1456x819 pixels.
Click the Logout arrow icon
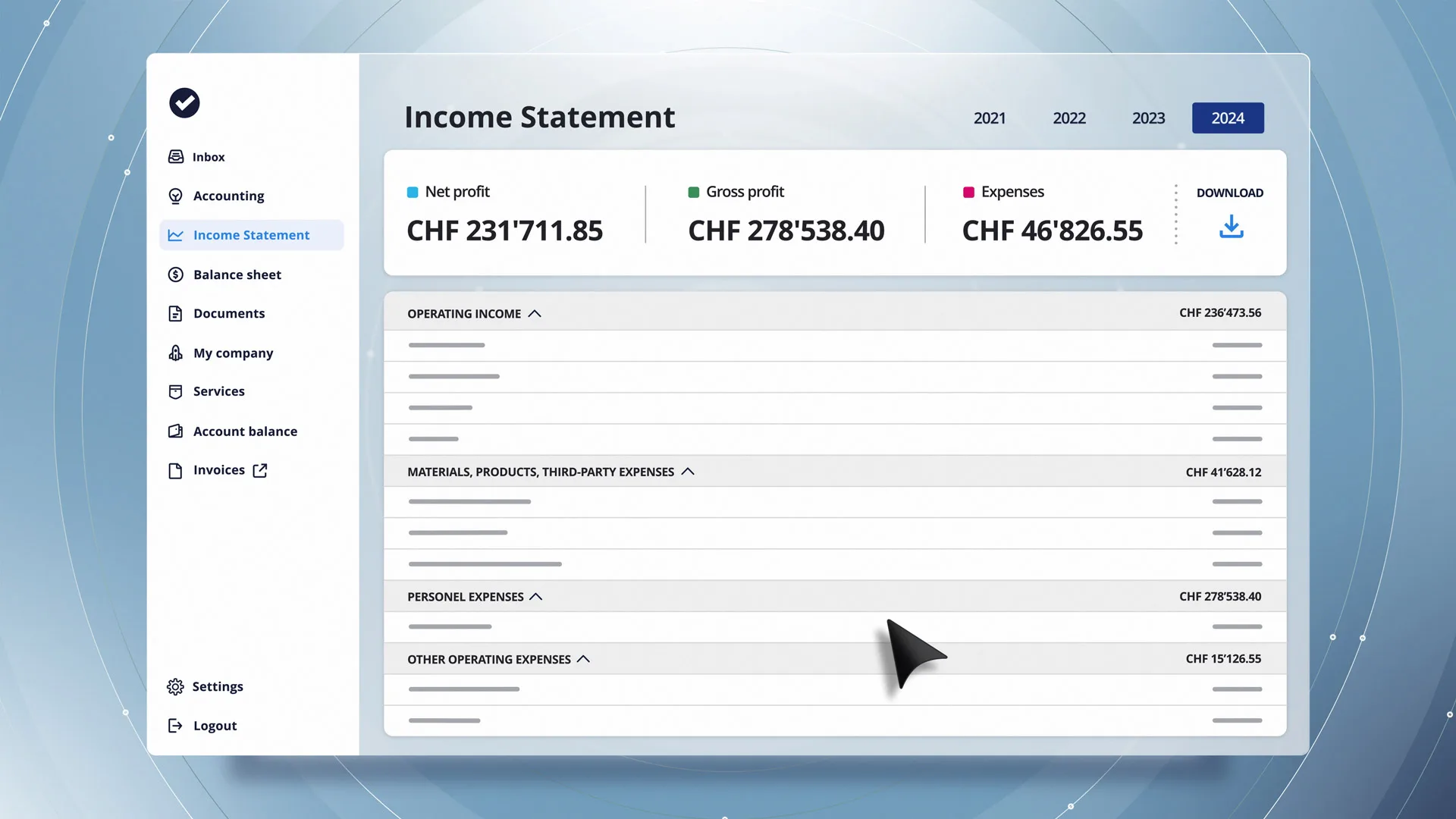[x=175, y=726]
